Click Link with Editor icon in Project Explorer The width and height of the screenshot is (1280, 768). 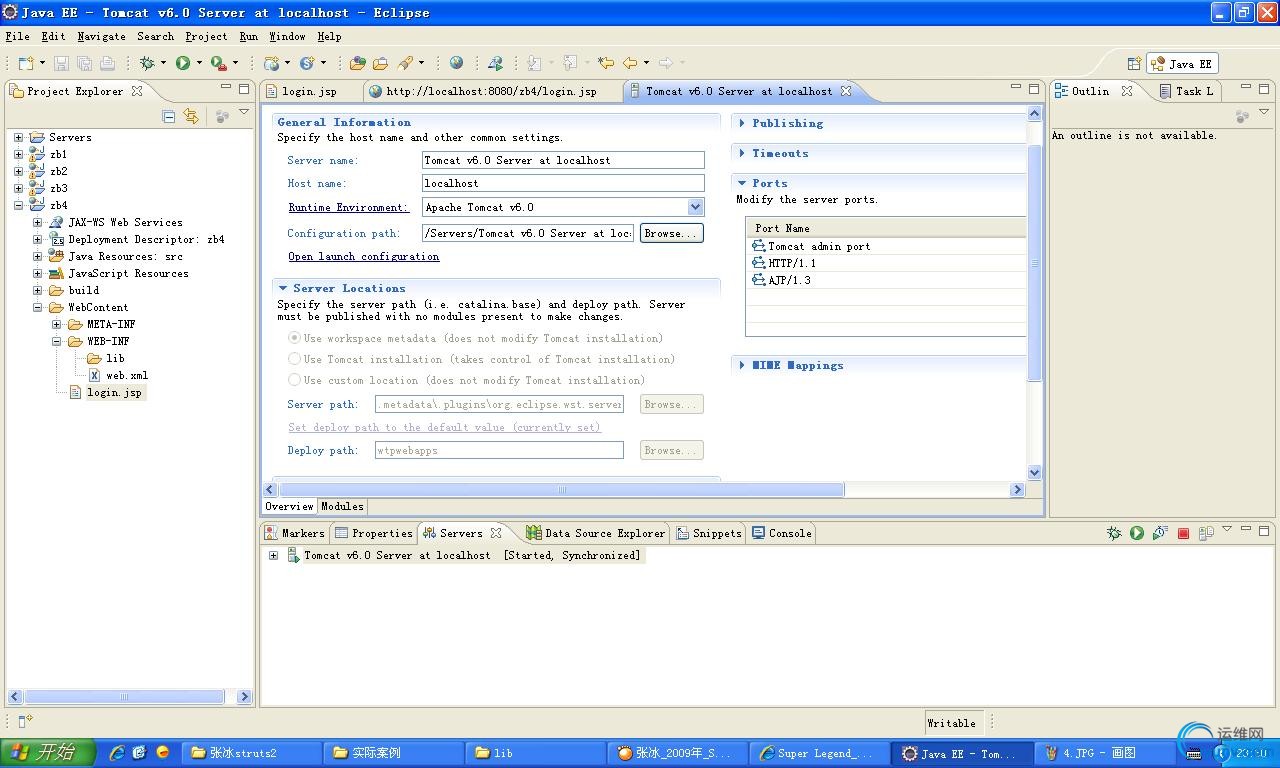click(x=191, y=117)
